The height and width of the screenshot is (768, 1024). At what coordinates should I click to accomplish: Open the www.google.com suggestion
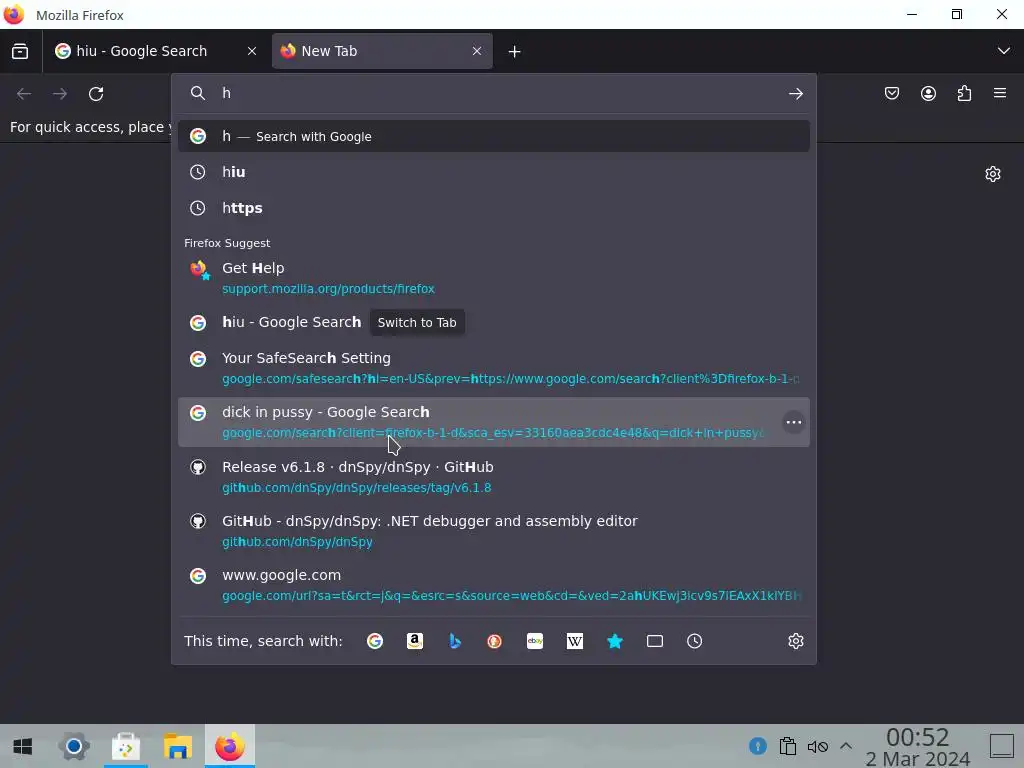(x=494, y=585)
